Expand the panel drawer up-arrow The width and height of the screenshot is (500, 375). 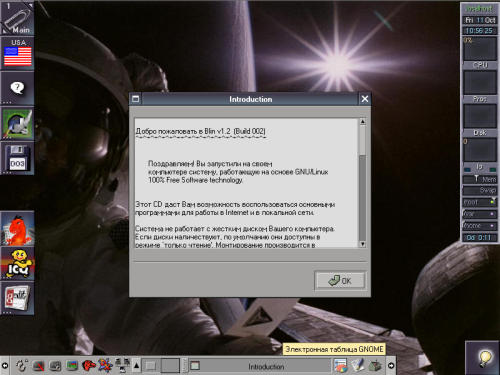coord(136,366)
